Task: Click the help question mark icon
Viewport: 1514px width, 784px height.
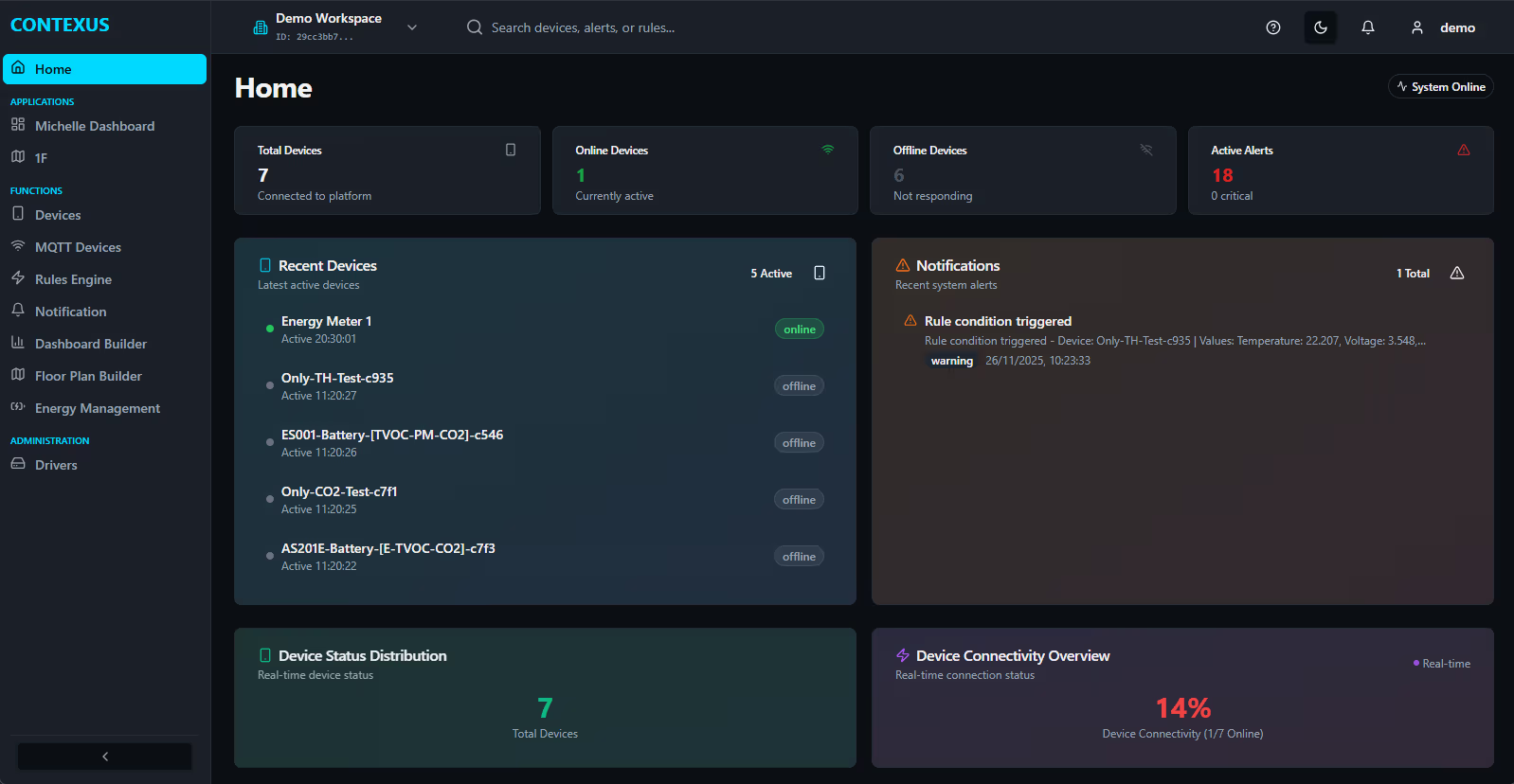Action: [1272, 27]
